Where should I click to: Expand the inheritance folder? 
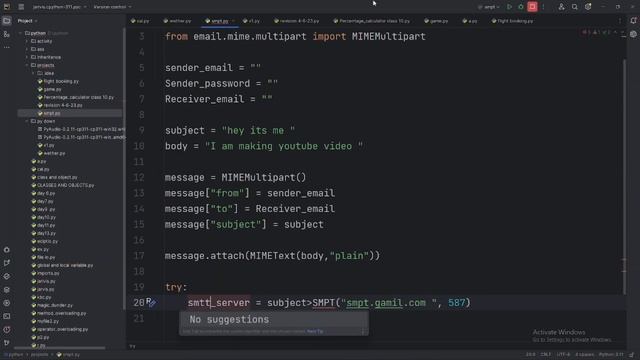click(27, 57)
